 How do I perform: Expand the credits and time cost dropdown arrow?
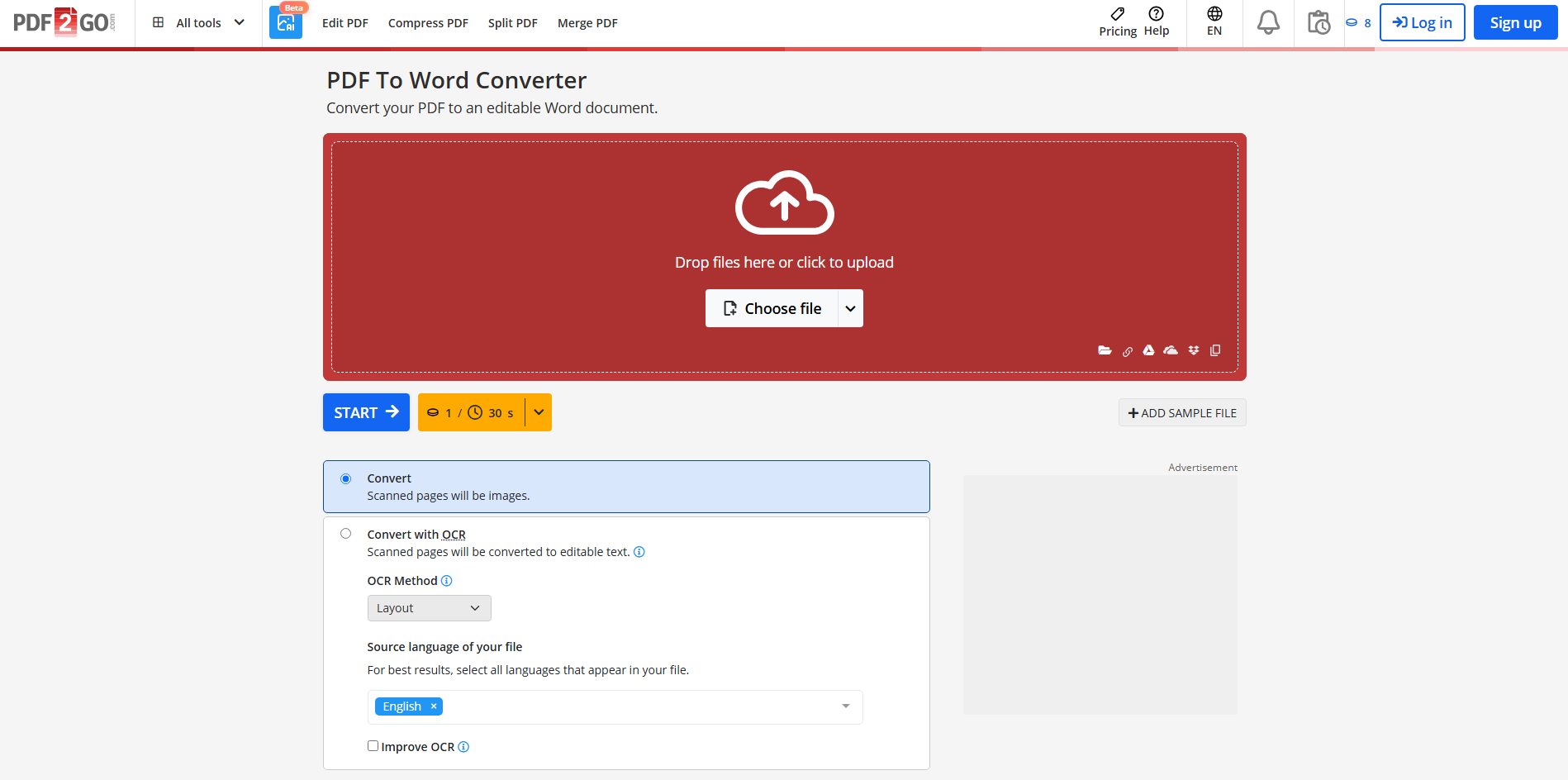539,412
